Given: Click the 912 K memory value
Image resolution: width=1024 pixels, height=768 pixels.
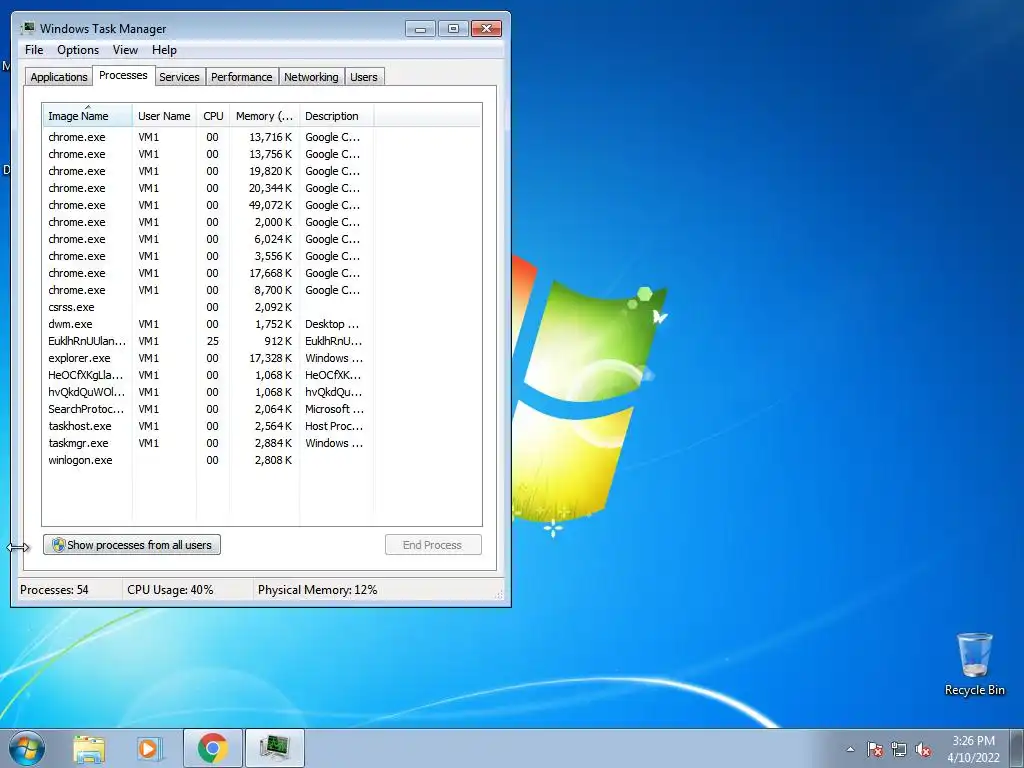Looking at the screenshot, I should pyautogui.click(x=278, y=341).
